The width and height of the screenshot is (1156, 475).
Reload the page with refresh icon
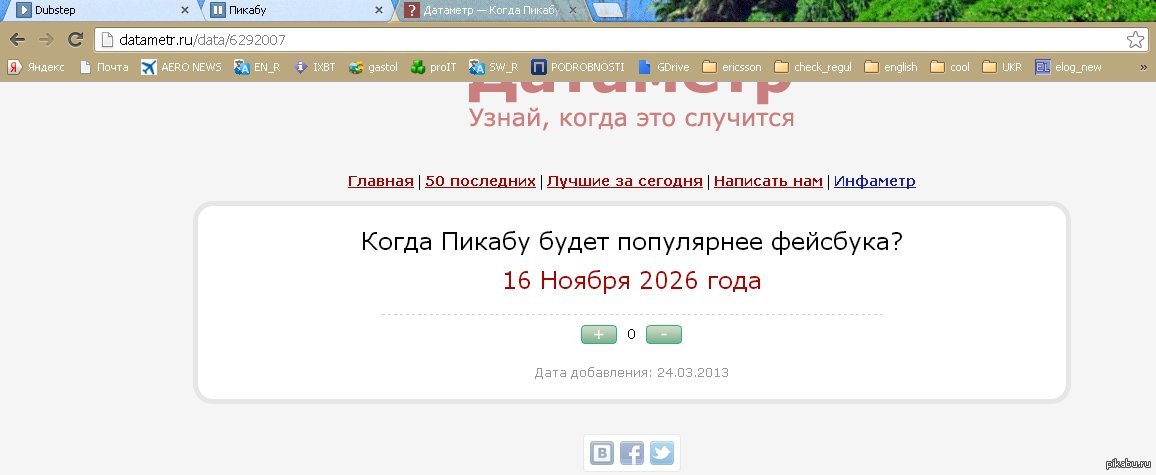75,40
